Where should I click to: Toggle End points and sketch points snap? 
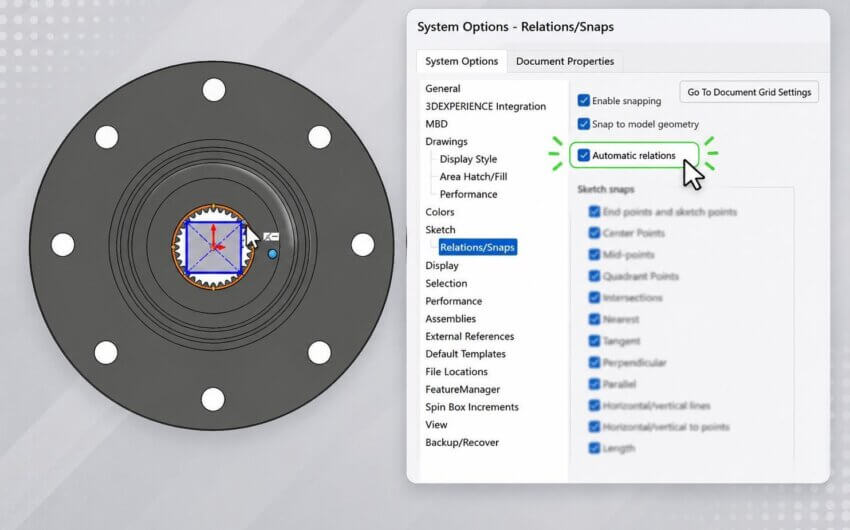click(594, 211)
